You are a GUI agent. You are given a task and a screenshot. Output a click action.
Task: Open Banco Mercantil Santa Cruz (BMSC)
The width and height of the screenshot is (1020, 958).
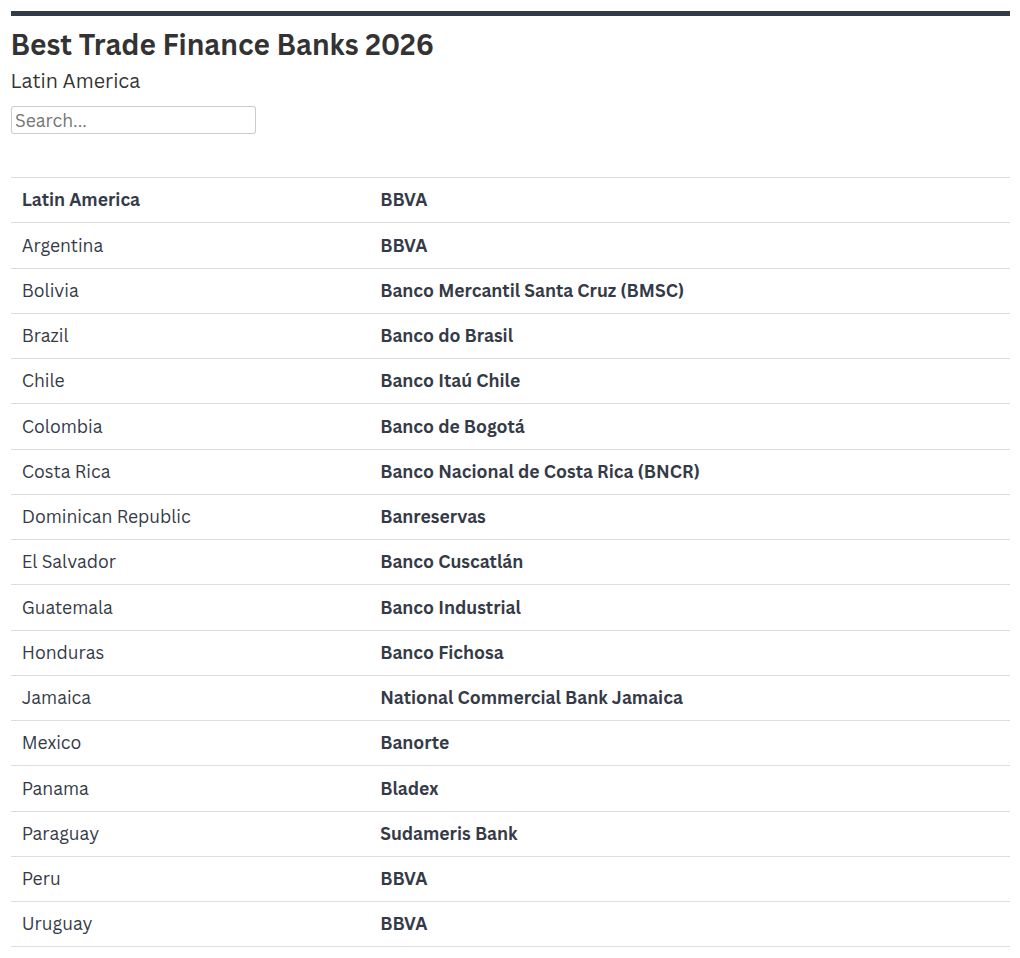point(531,291)
